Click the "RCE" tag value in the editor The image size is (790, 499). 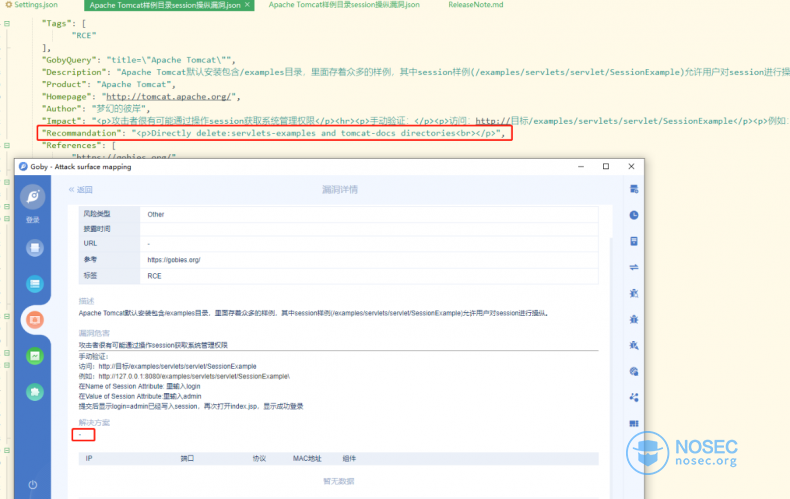pos(84,35)
